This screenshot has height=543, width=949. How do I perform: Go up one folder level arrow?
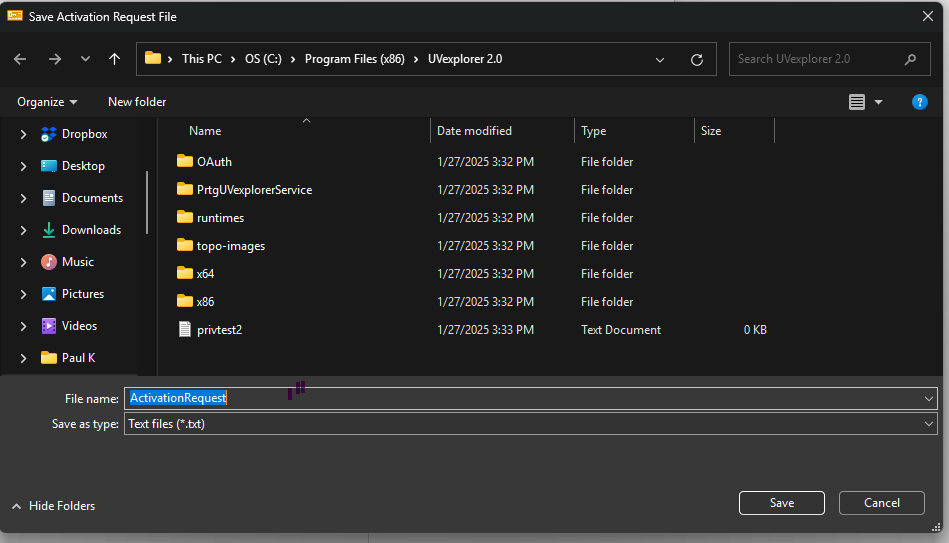pyautogui.click(x=114, y=59)
